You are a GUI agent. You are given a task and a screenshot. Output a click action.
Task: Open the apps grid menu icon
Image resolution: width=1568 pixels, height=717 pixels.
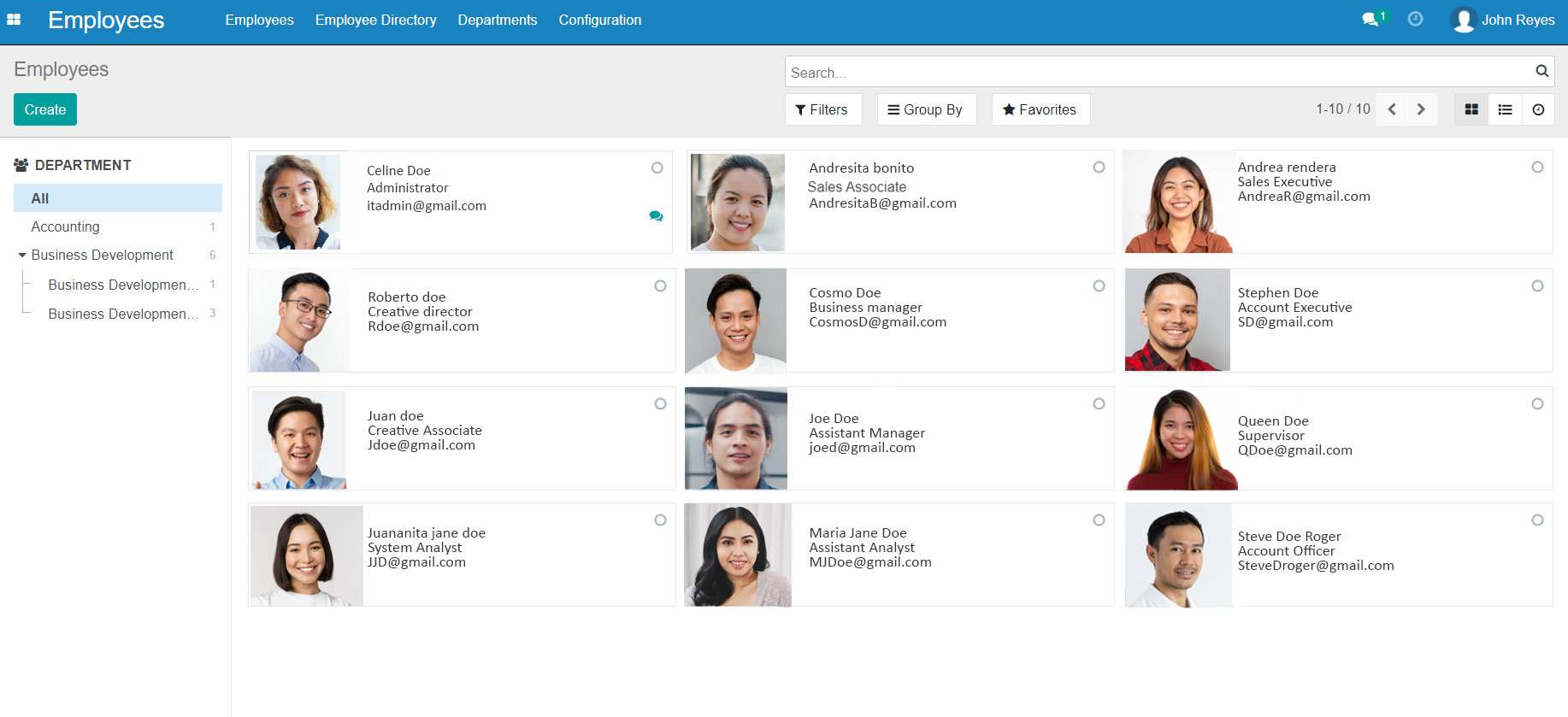click(14, 20)
